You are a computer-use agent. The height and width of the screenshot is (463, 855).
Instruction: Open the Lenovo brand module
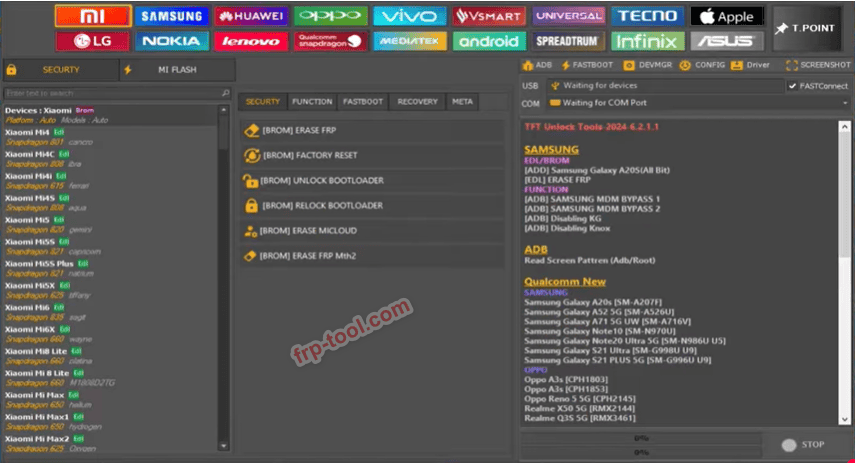click(x=251, y=41)
